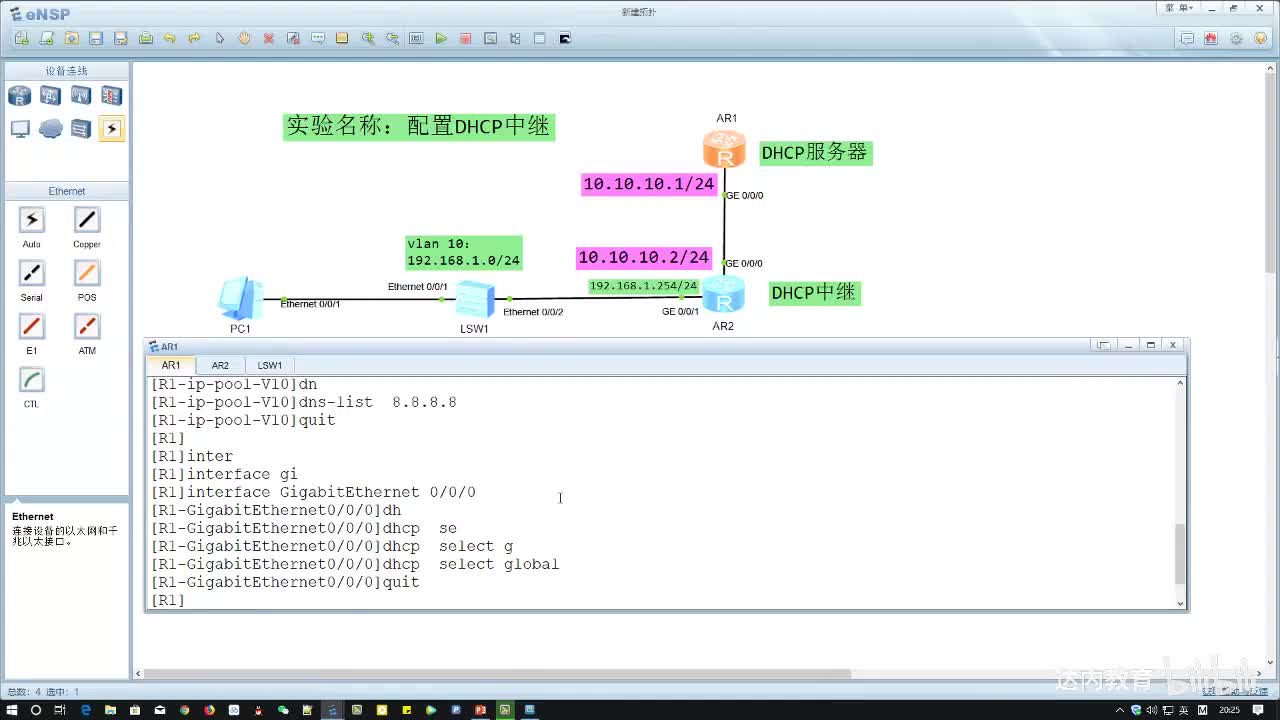Click the terminal vertical scrollbar thumb
The width and height of the screenshot is (1280, 720).
(x=1180, y=553)
